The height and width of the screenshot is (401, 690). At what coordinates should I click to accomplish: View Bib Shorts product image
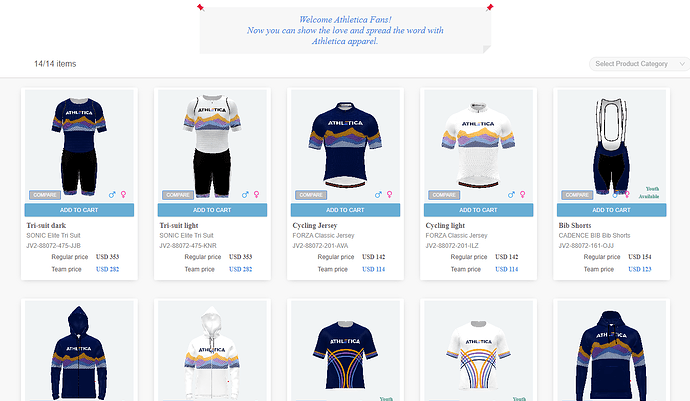point(611,145)
